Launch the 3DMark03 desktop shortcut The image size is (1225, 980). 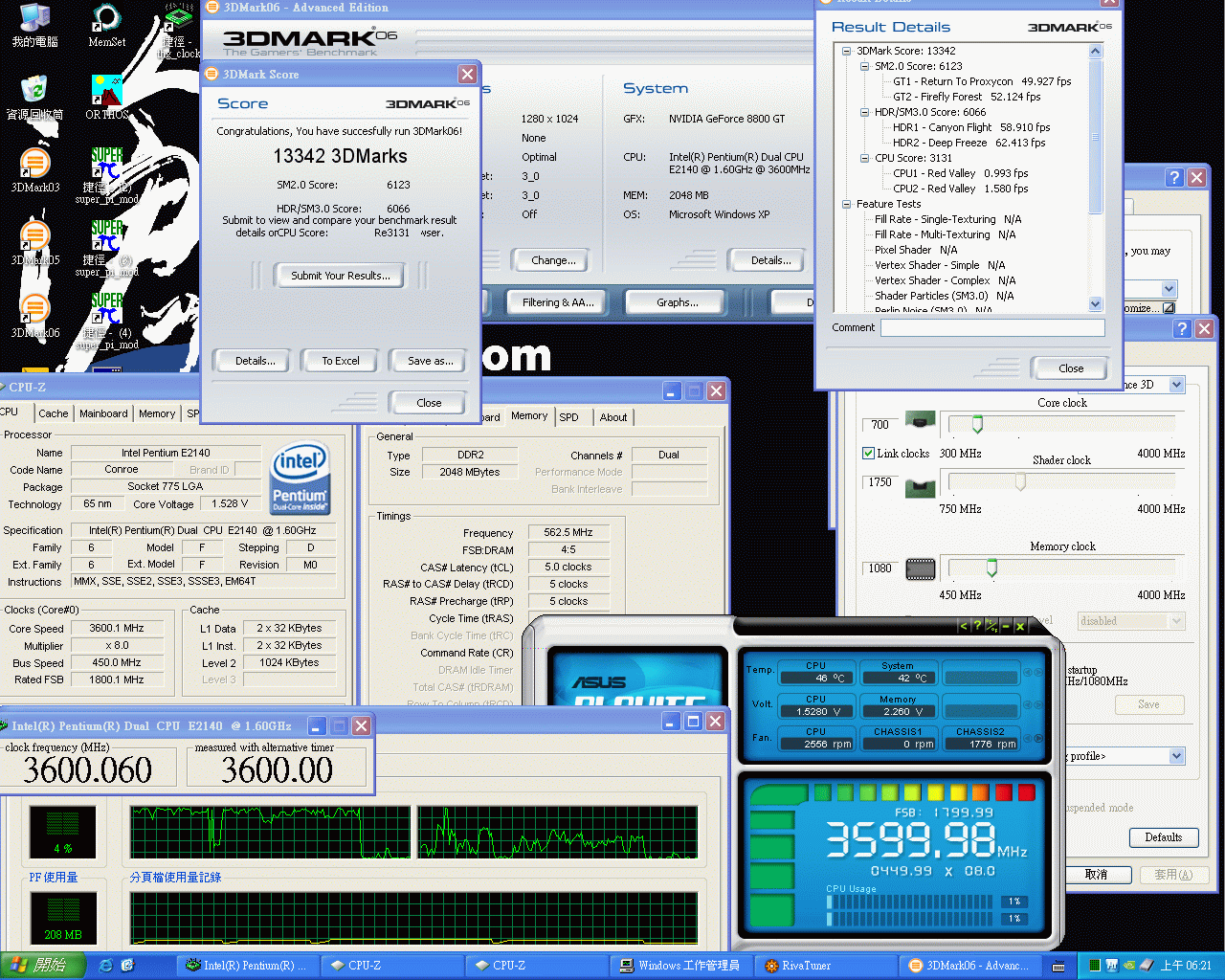coord(34,170)
